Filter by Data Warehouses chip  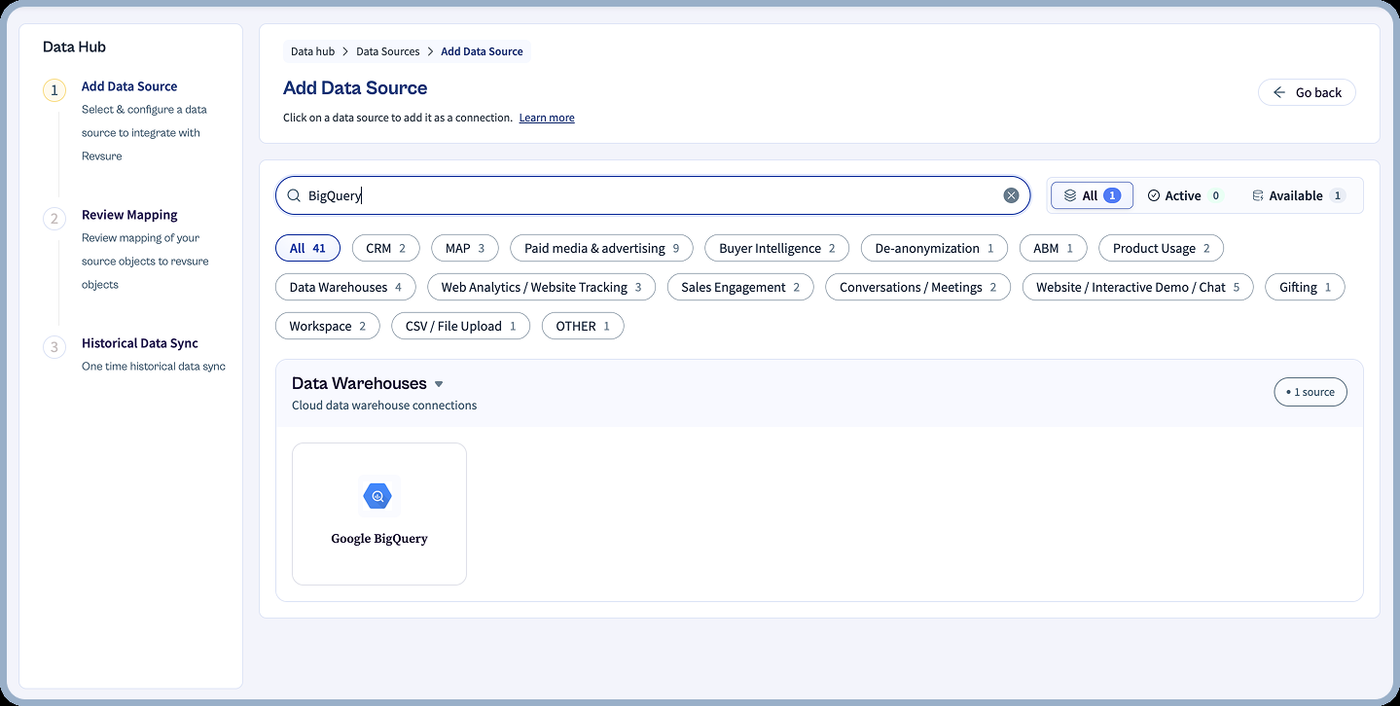point(345,287)
